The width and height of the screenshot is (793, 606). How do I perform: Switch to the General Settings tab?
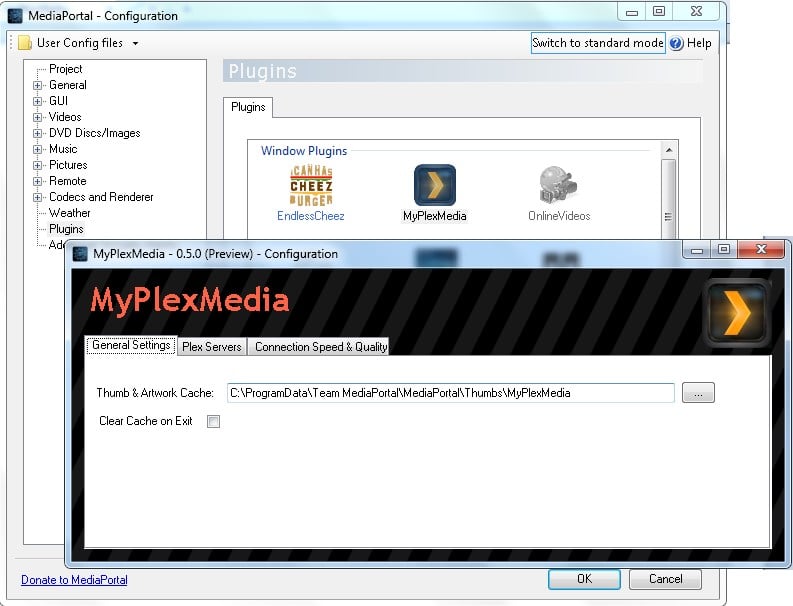(131, 345)
